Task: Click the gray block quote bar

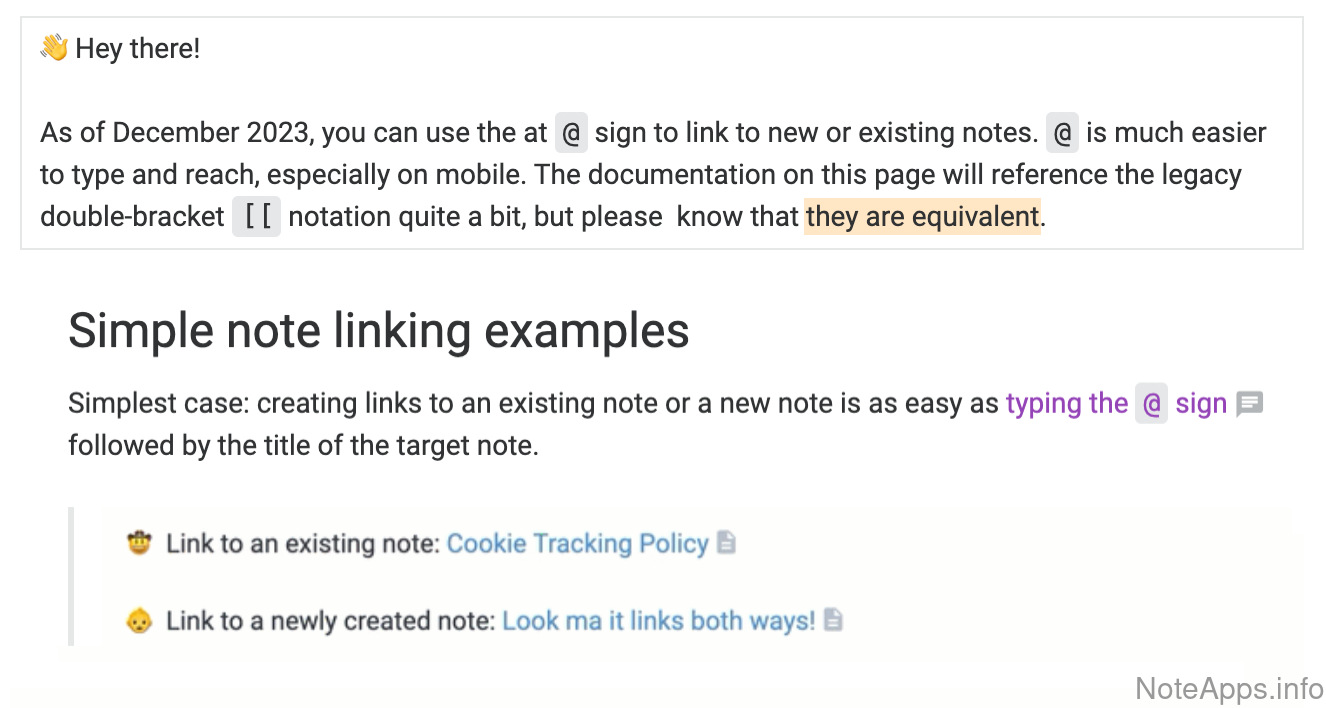Action: point(71,576)
